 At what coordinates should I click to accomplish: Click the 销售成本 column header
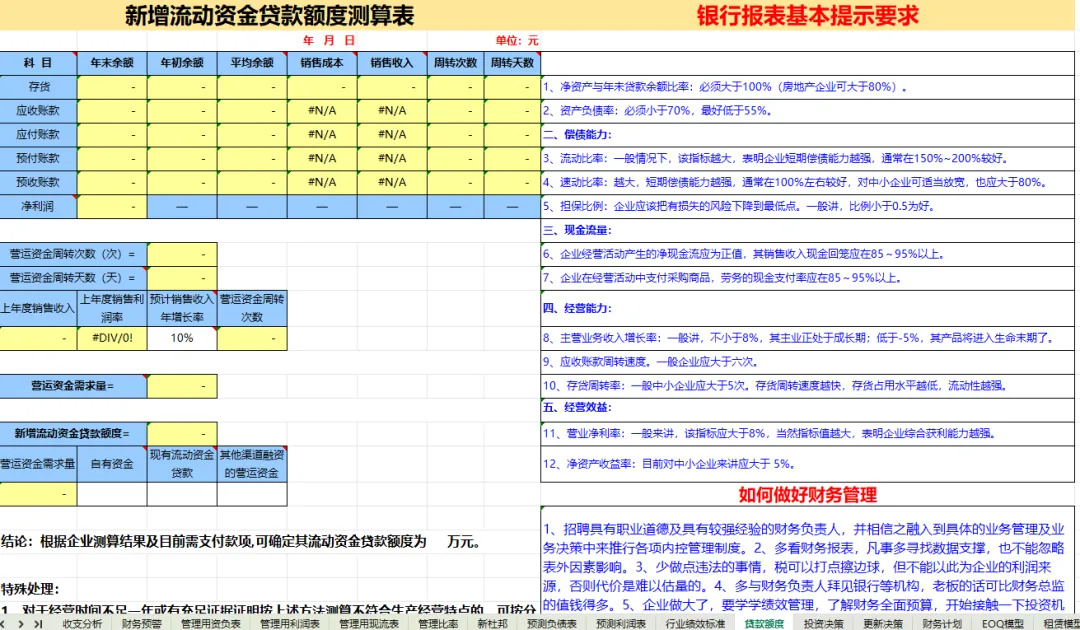(x=322, y=63)
